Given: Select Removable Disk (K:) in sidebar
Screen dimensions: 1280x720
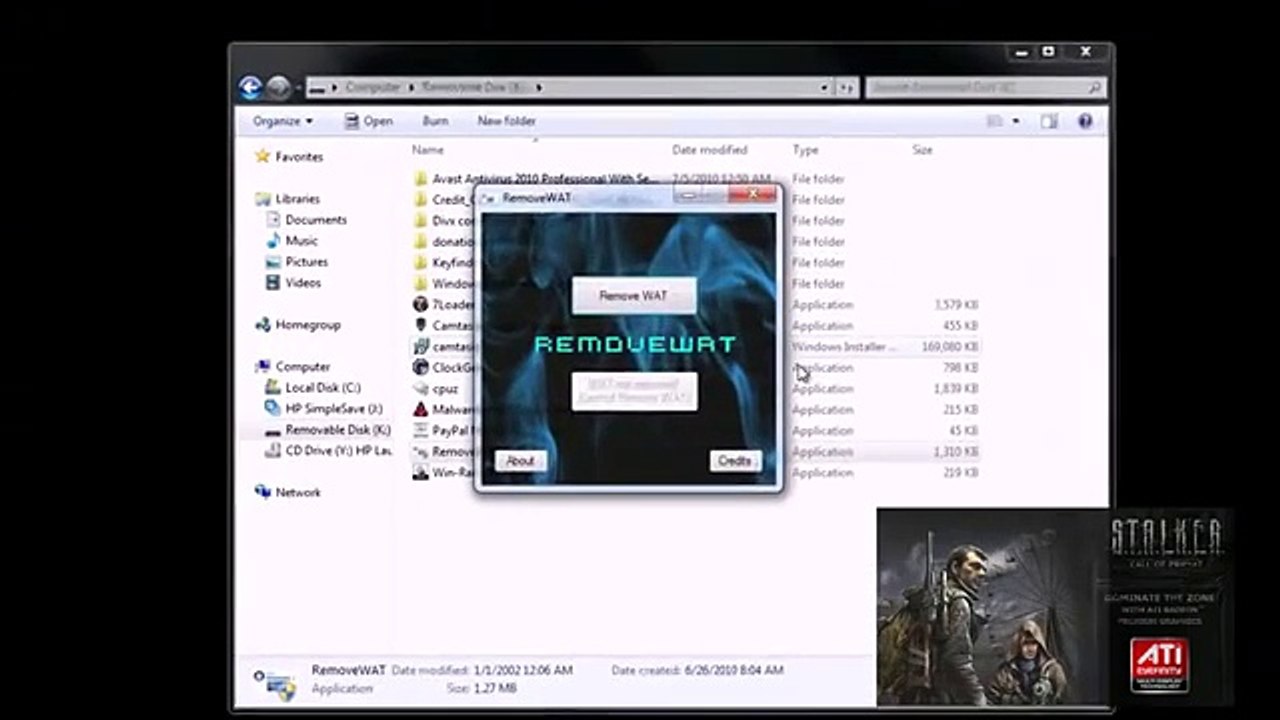Looking at the screenshot, I should tap(338, 430).
